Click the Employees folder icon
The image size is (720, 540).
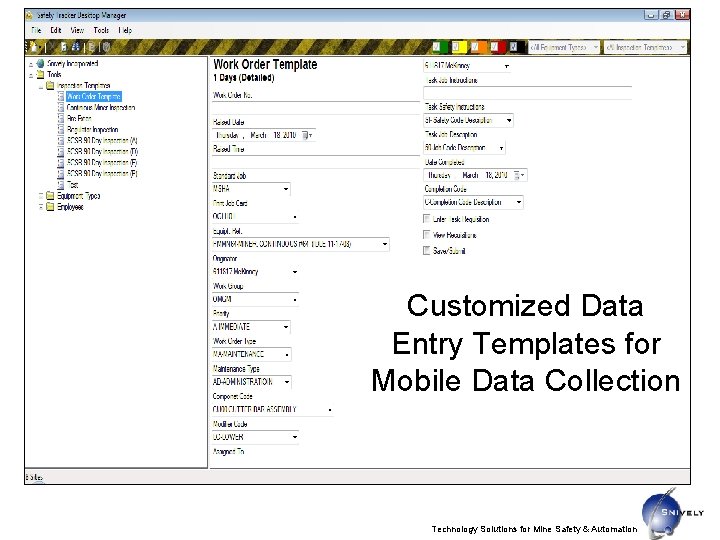pyautogui.click(x=50, y=207)
